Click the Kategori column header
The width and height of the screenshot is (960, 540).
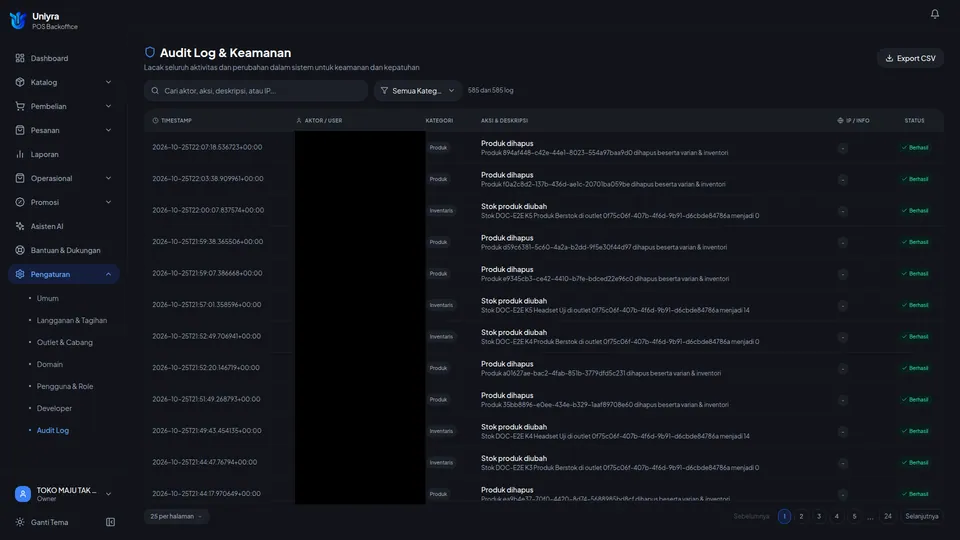439,121
